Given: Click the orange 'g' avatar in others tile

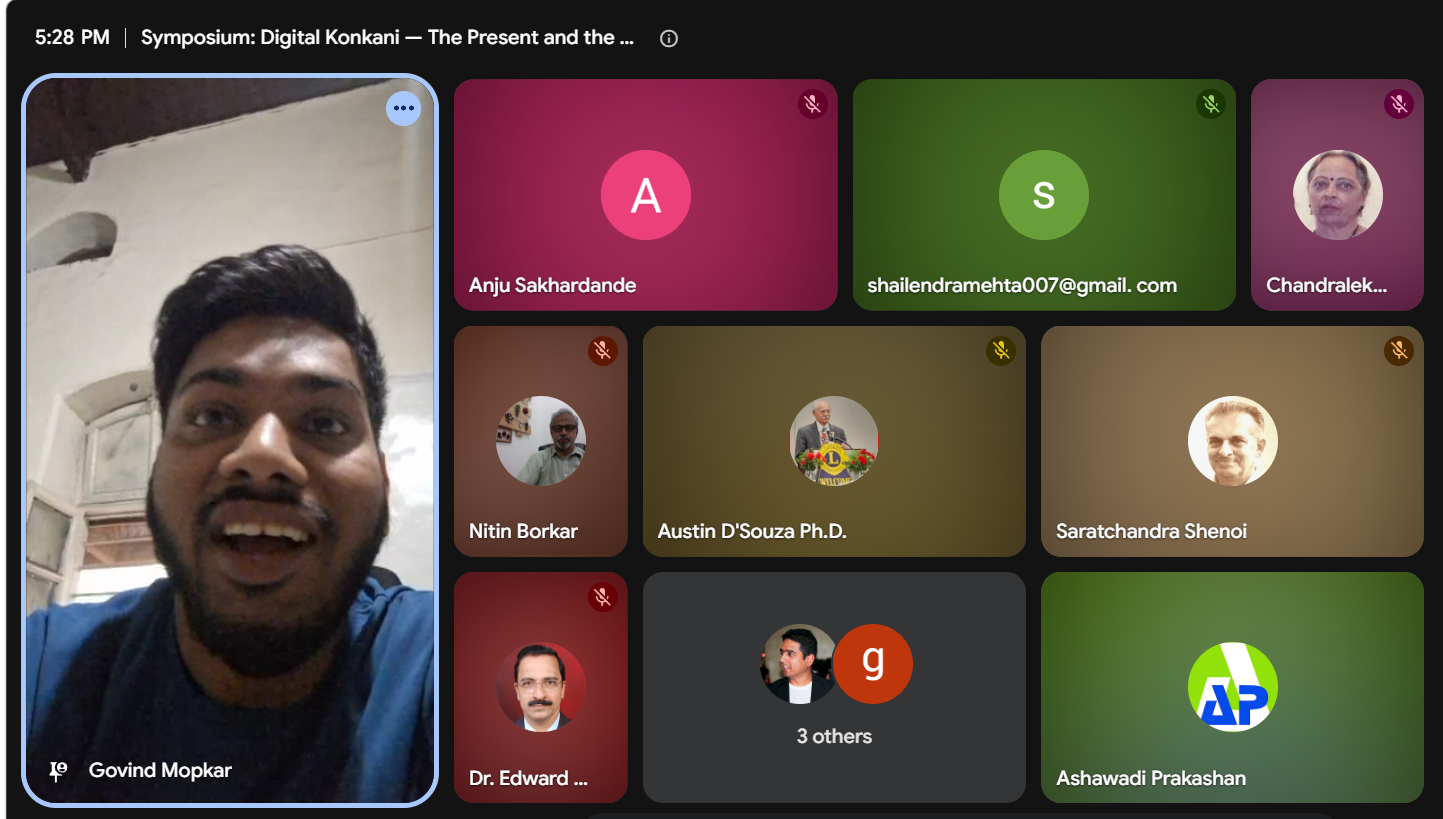Looking at the screenshot, I should (x=873, y=664).
